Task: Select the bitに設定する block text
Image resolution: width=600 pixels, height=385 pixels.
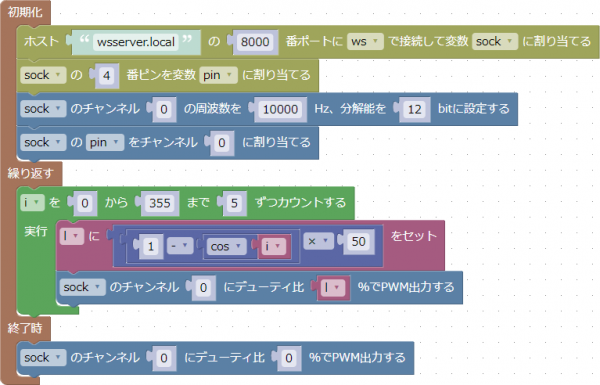Action: click(474, 109)
